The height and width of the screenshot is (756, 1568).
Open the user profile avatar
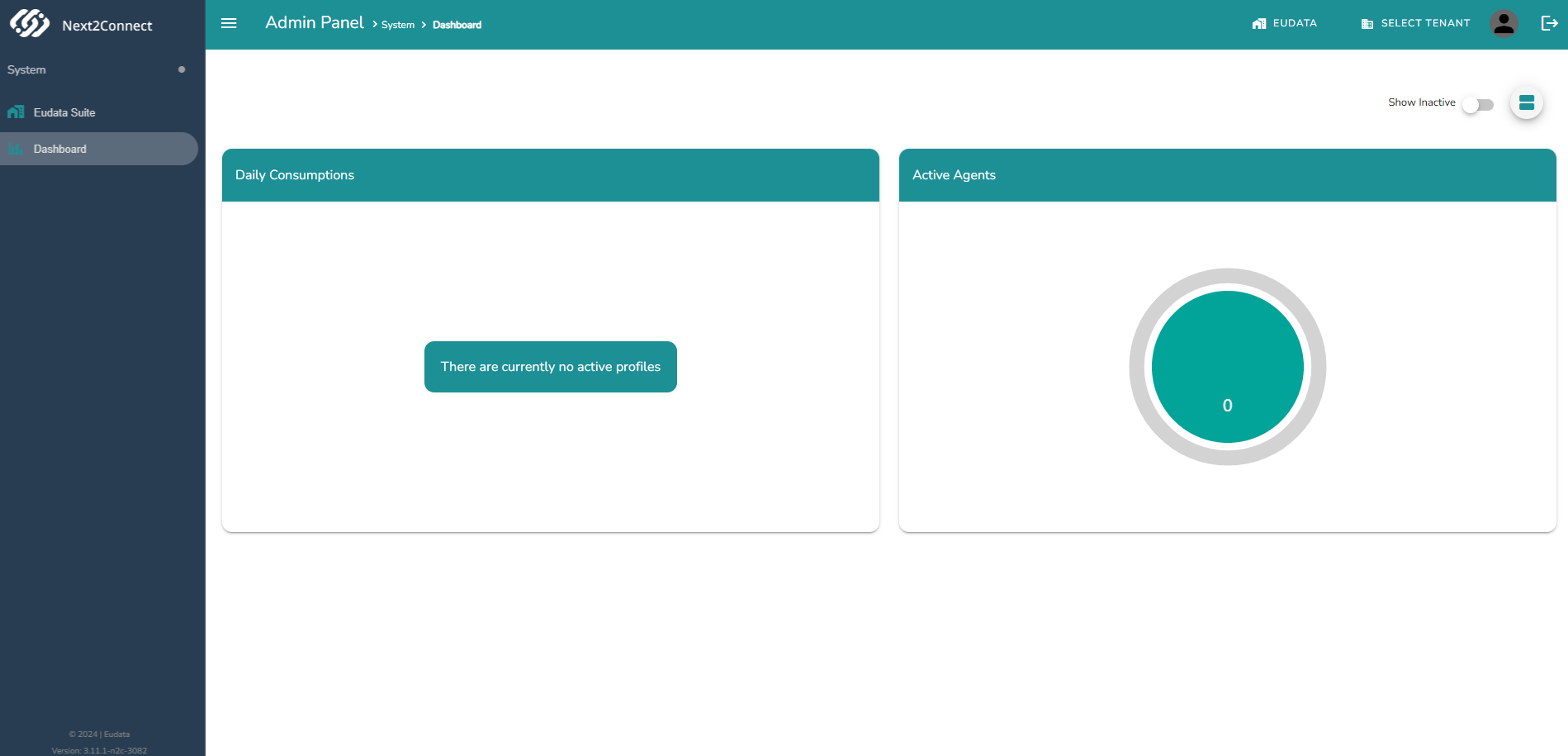click(x=1504, y=23)
